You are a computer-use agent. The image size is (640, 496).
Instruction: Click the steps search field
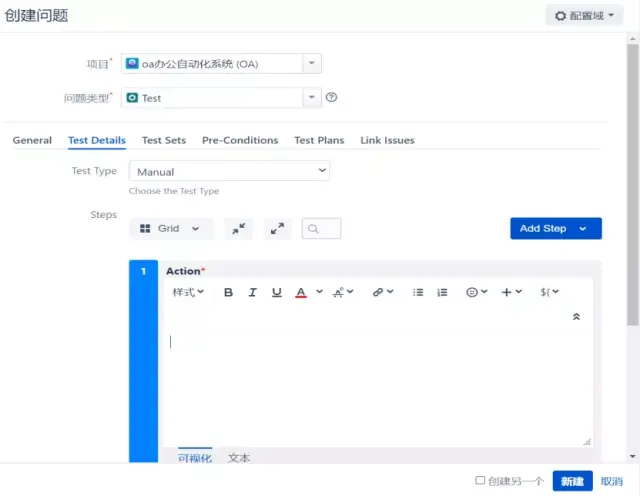pyautogui.click(x=321, y=229)
